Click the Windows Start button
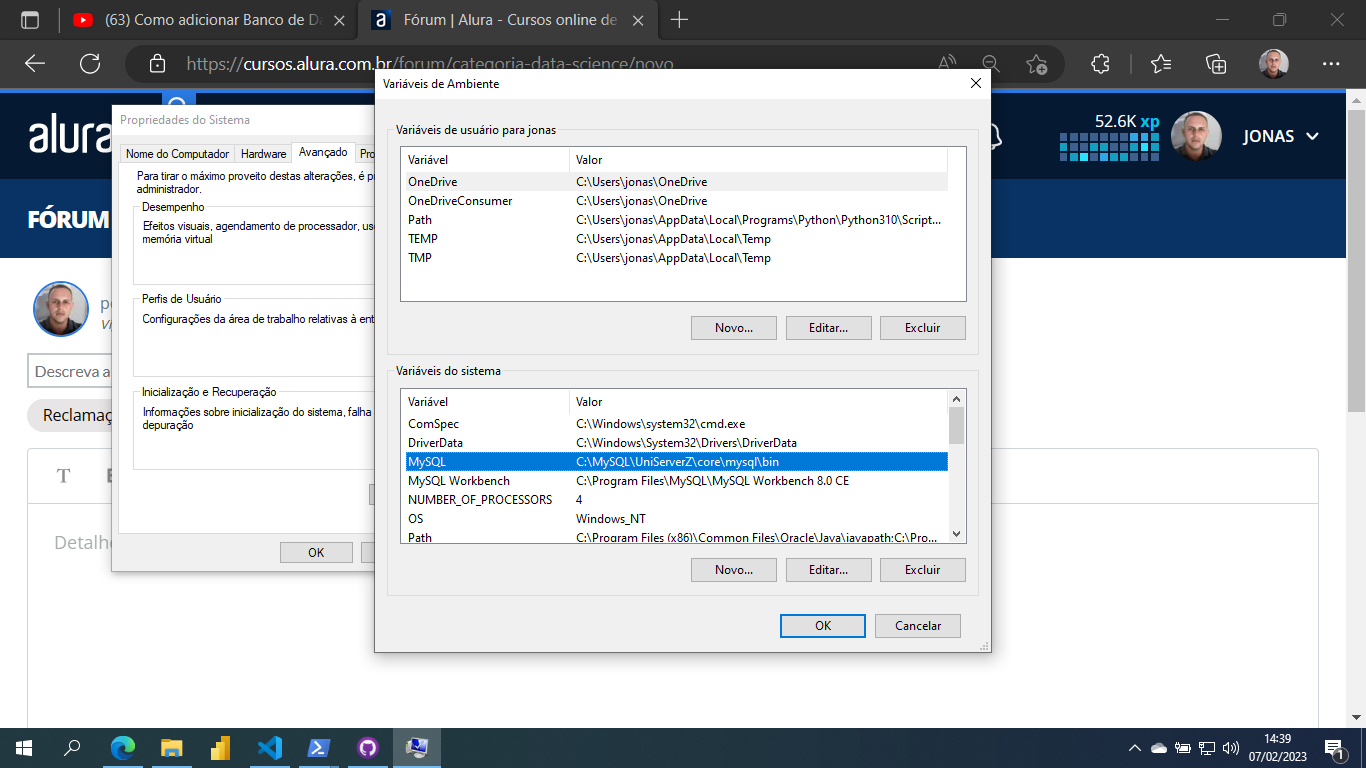 [24, 747]
